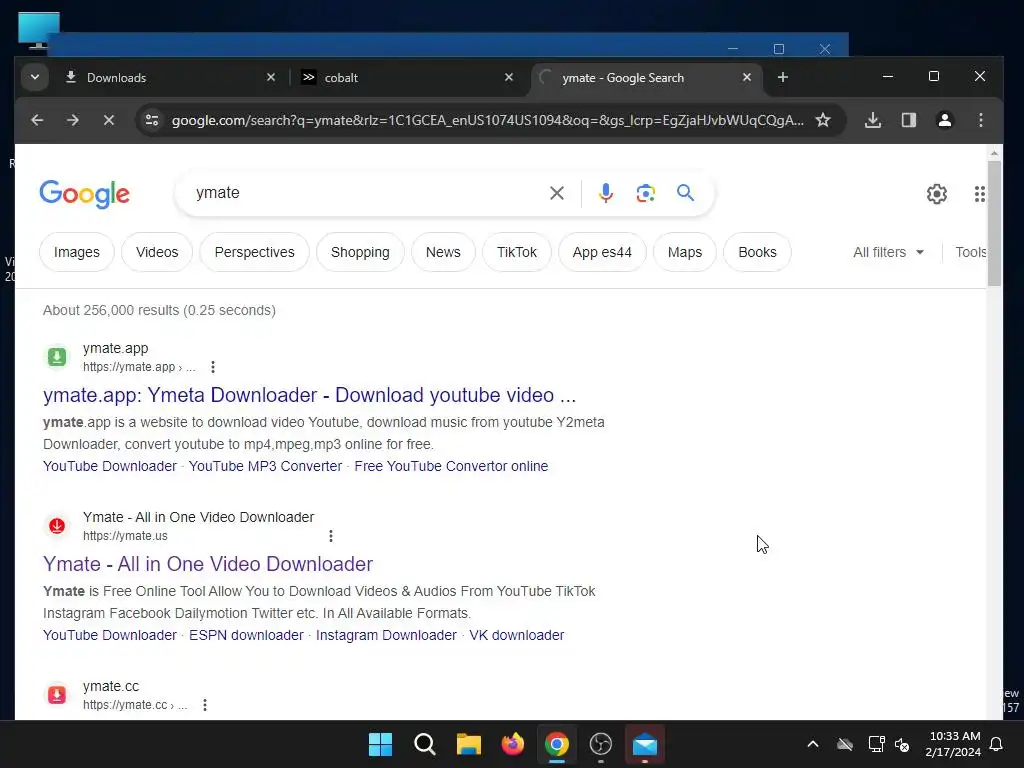Show hidden system tray icons

(x=813, y=744)
